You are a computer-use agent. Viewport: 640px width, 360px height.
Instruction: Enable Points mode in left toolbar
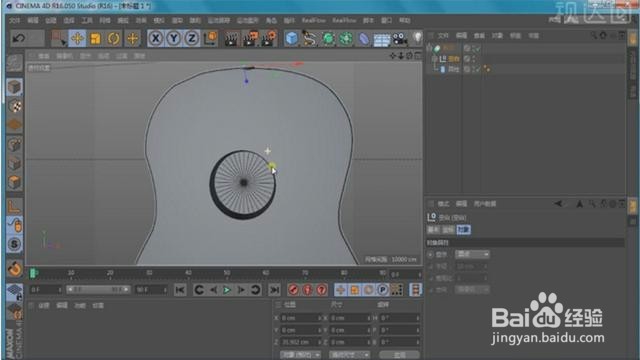[x=14, y=144]
